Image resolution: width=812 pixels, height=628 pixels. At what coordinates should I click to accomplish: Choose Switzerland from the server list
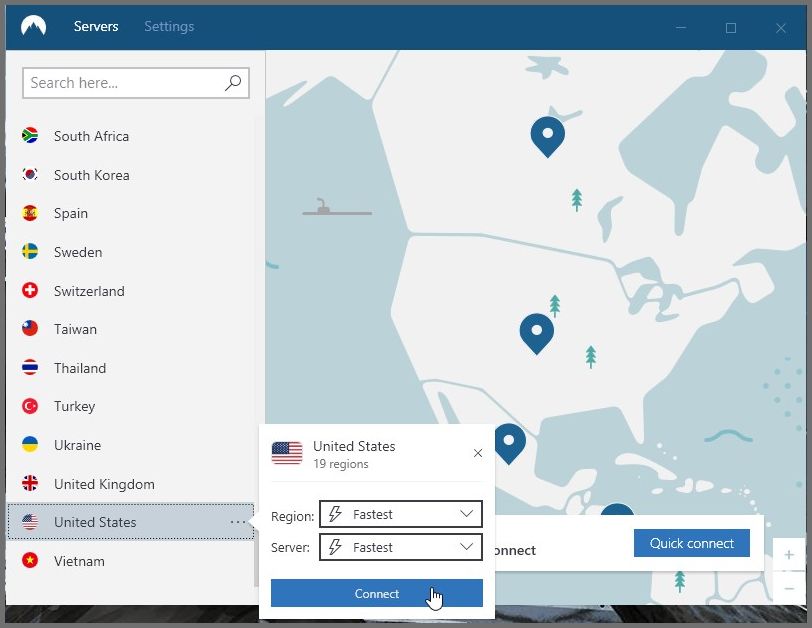130,291
